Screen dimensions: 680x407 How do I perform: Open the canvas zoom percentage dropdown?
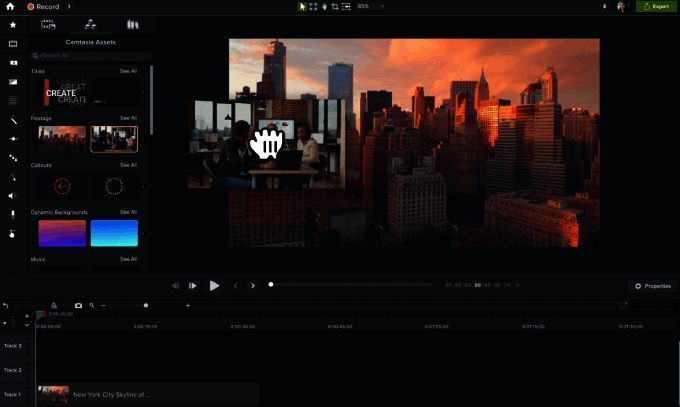point(369,6)
